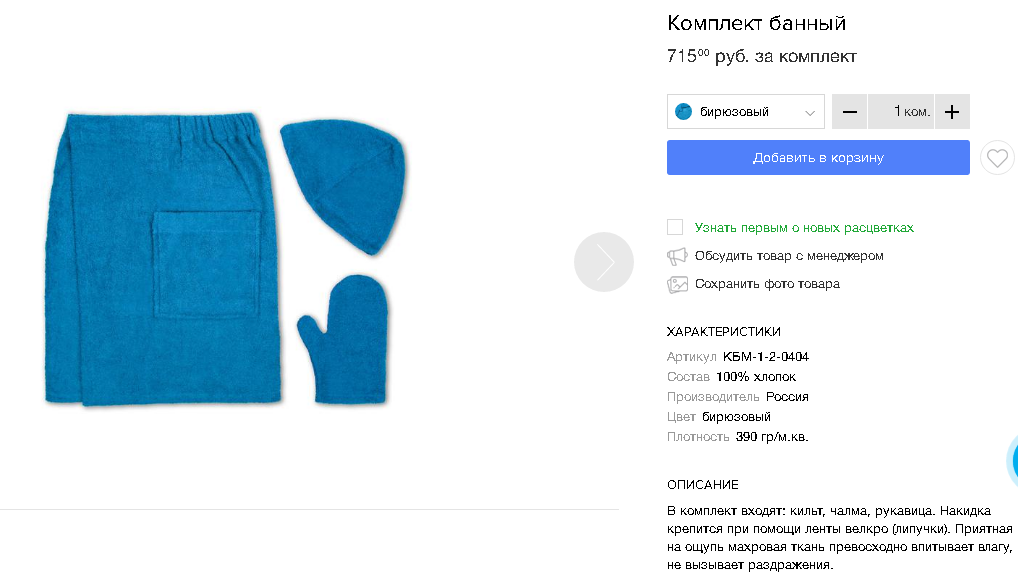Show next product photo with arrow
Image resolution: width=1018 pixels, height=575 pixels.
point(604,262)
